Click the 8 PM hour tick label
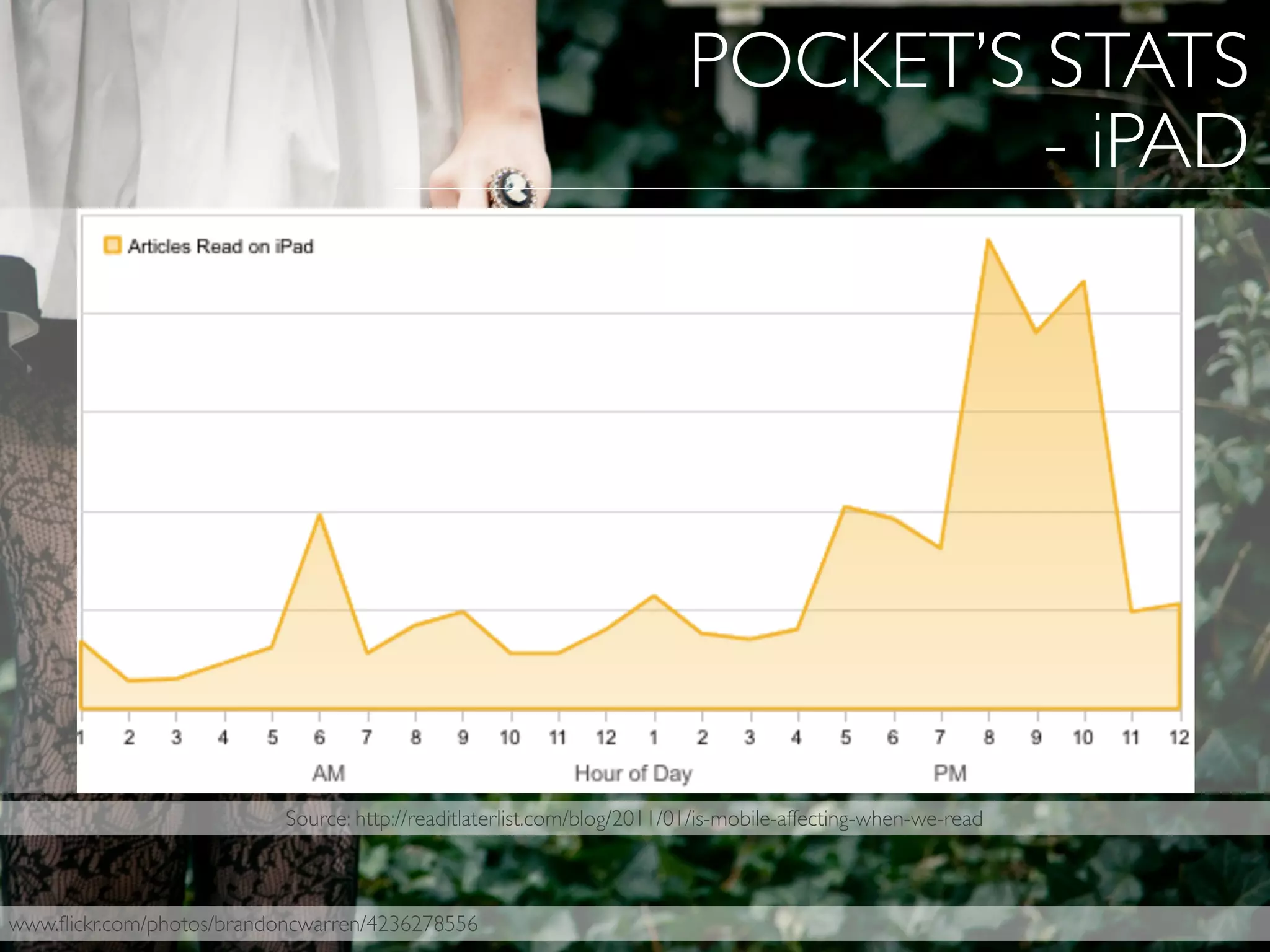1270x952 pixels. tap(988, 738)
